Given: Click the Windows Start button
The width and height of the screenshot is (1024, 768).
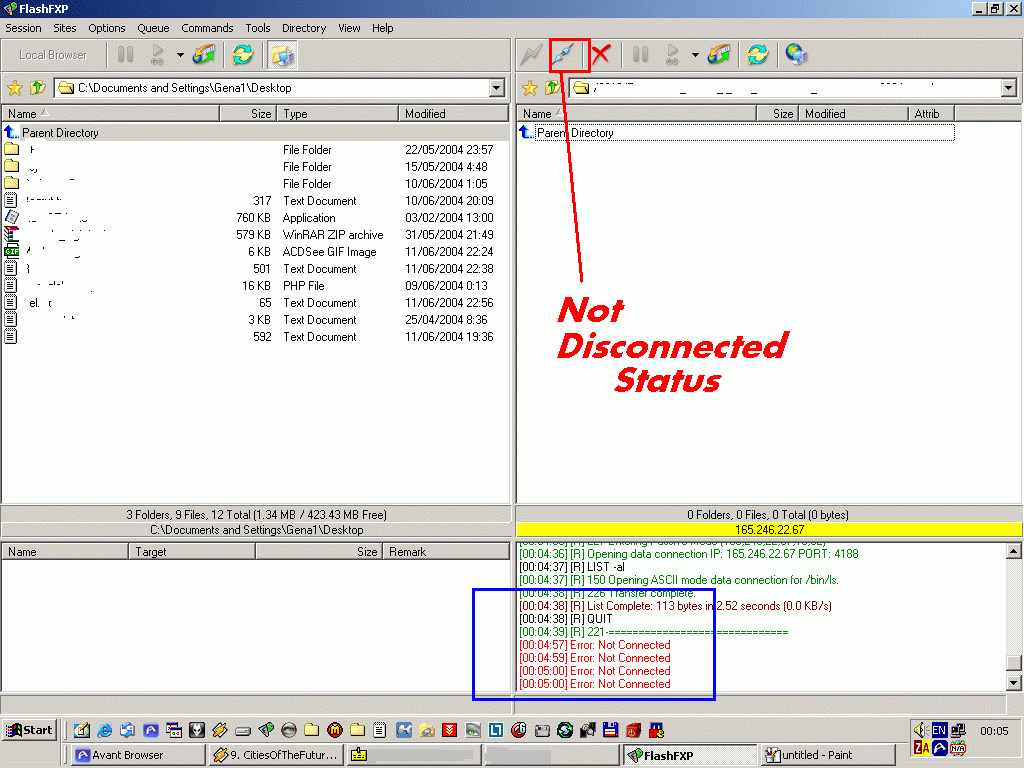Looking at the screenshot, I should coord(29,730).
